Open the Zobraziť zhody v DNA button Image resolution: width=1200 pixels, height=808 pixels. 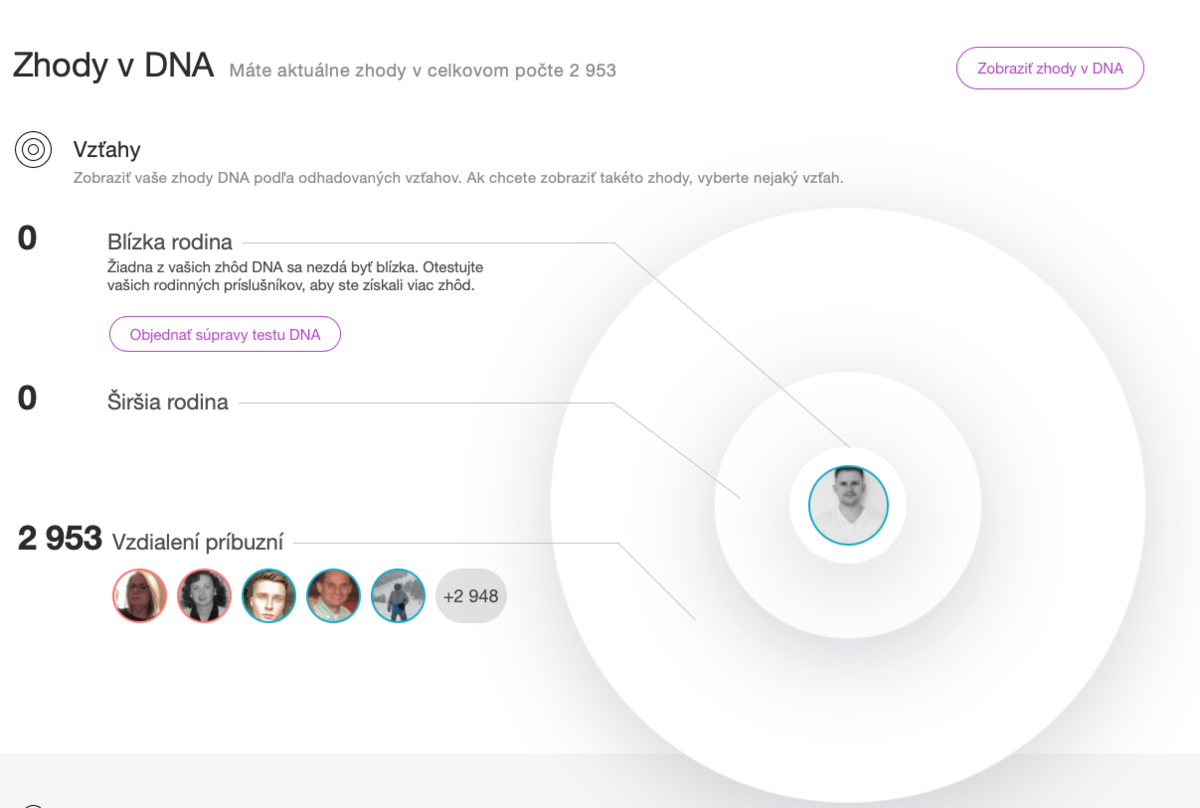[1050, 68]
